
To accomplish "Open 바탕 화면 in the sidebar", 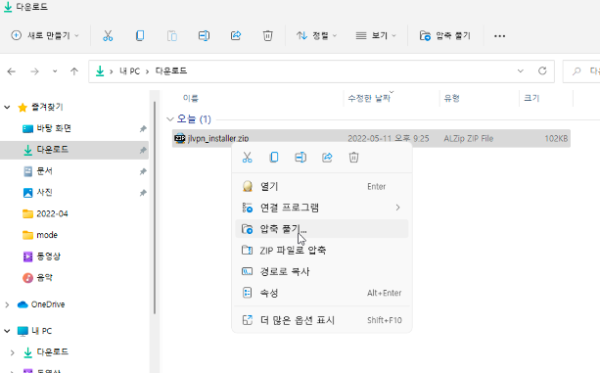I will 54,129.
